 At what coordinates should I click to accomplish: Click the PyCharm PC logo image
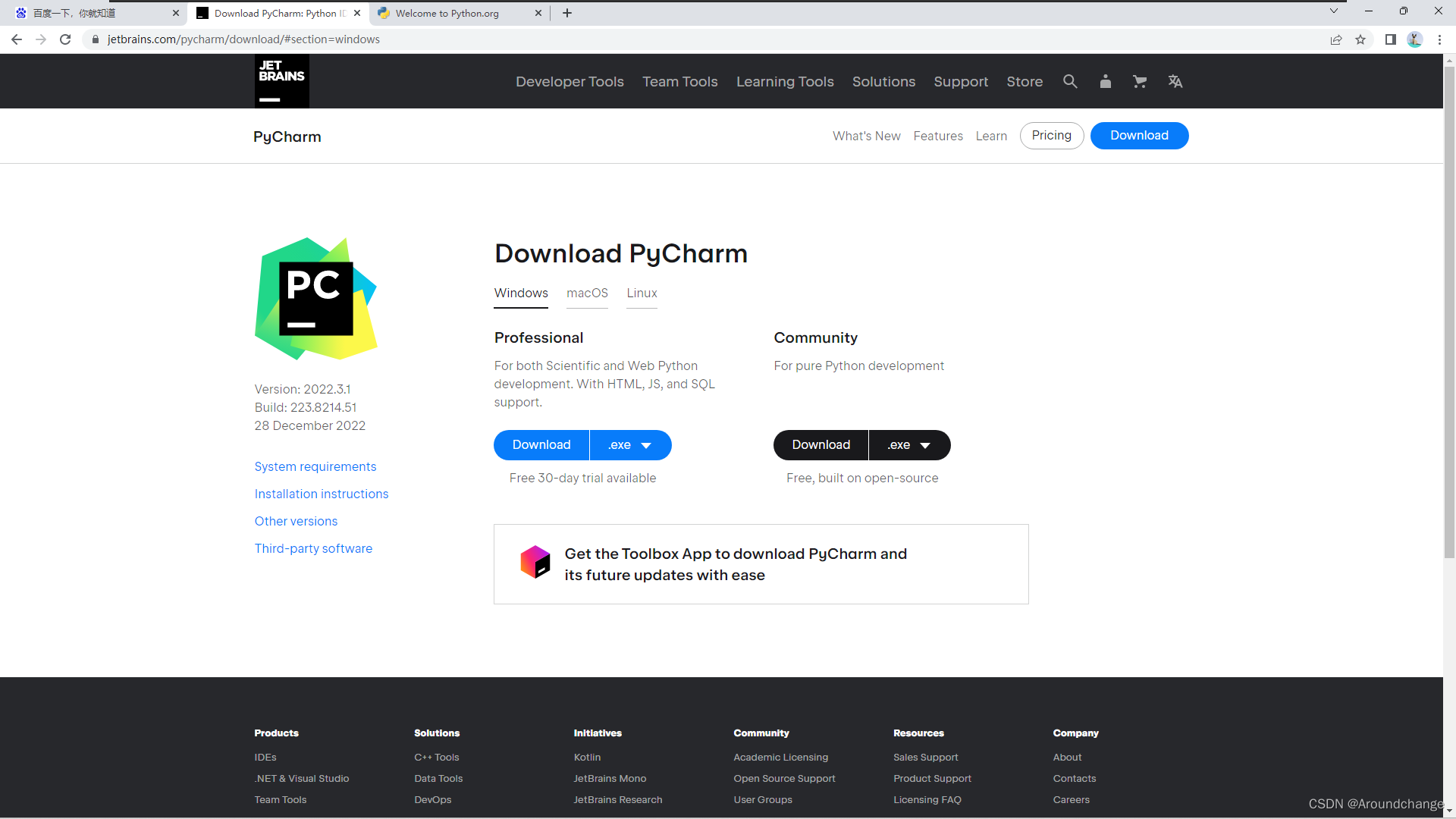tap(315, 299)
